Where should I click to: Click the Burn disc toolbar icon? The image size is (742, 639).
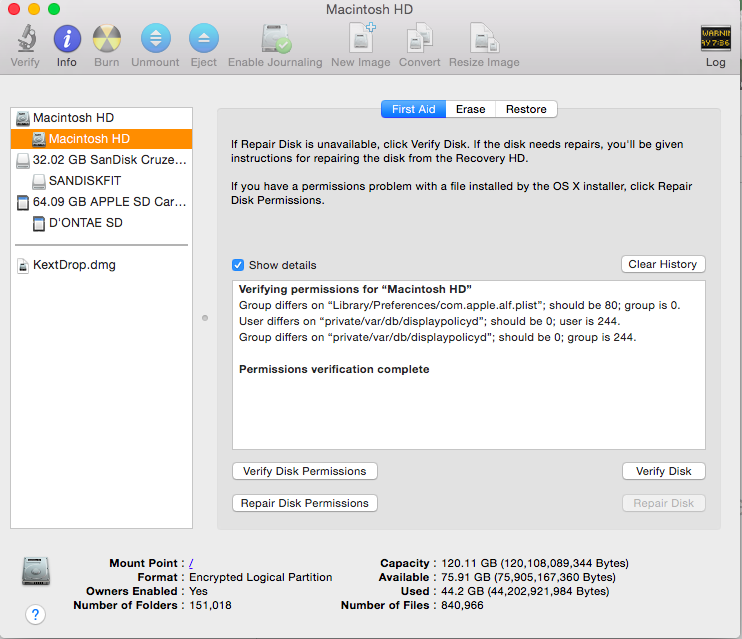(106, 38)
